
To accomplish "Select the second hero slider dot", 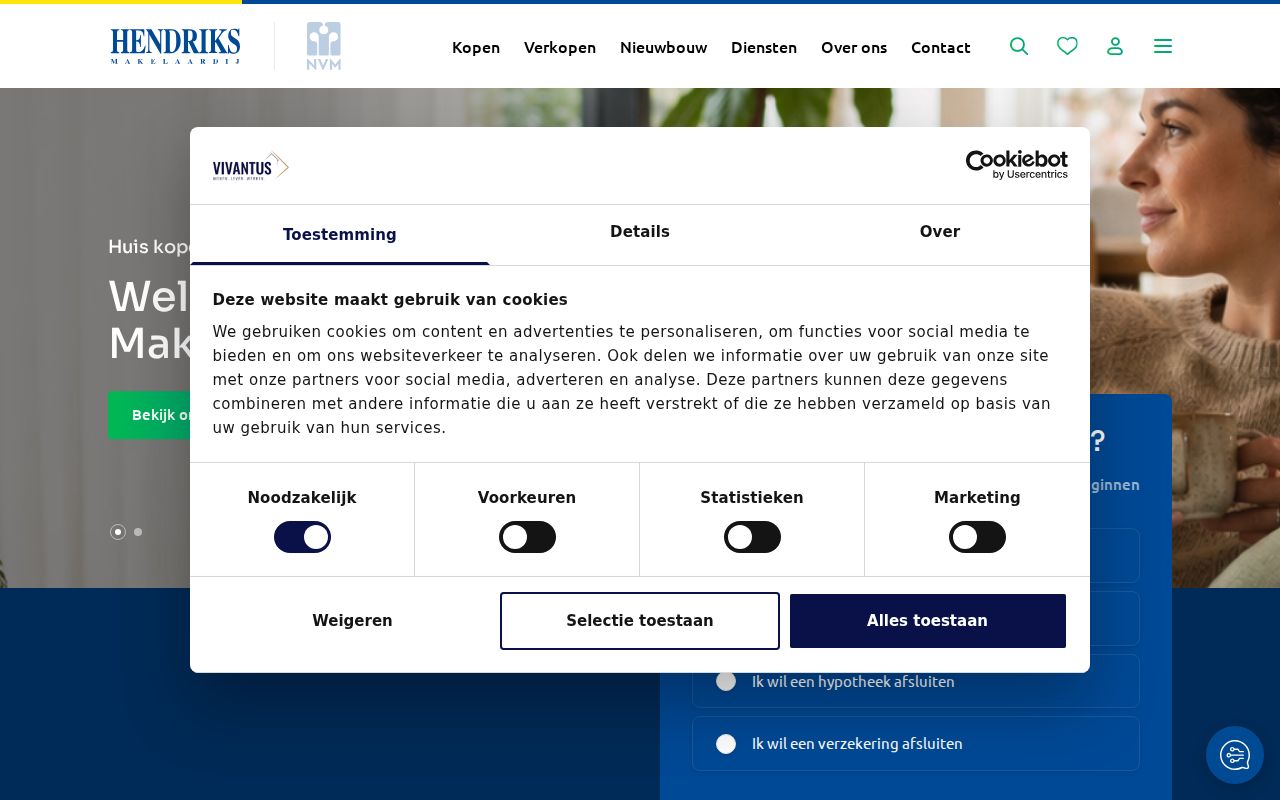I will click(x=138, y=532).
